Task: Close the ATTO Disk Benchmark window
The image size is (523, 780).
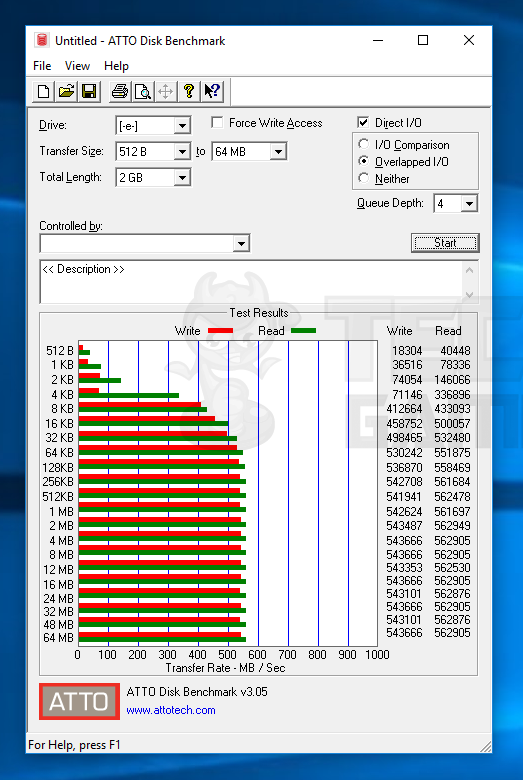Action: point(469,40)
